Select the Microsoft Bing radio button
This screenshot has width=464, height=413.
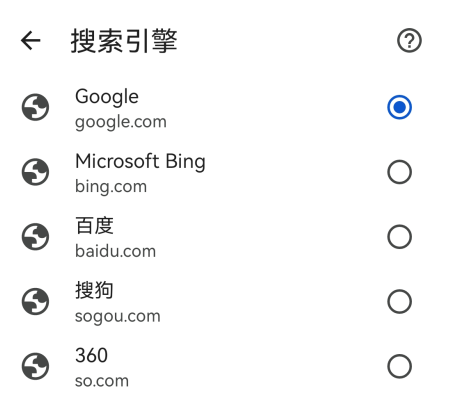pyautogui.click(x=399, y=172)
